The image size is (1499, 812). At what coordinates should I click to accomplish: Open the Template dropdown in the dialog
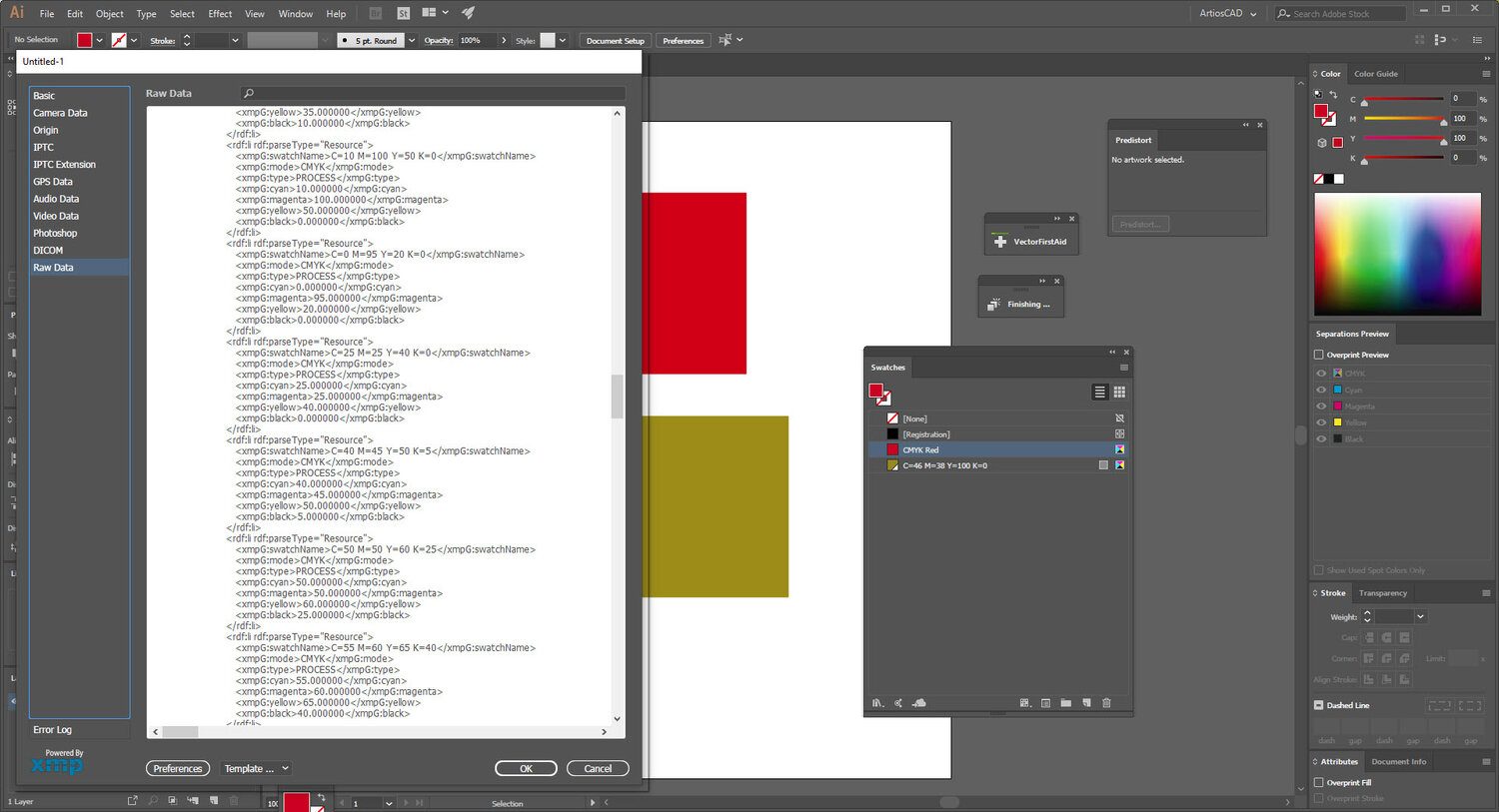pyautogui.click(x=257, y=768)
